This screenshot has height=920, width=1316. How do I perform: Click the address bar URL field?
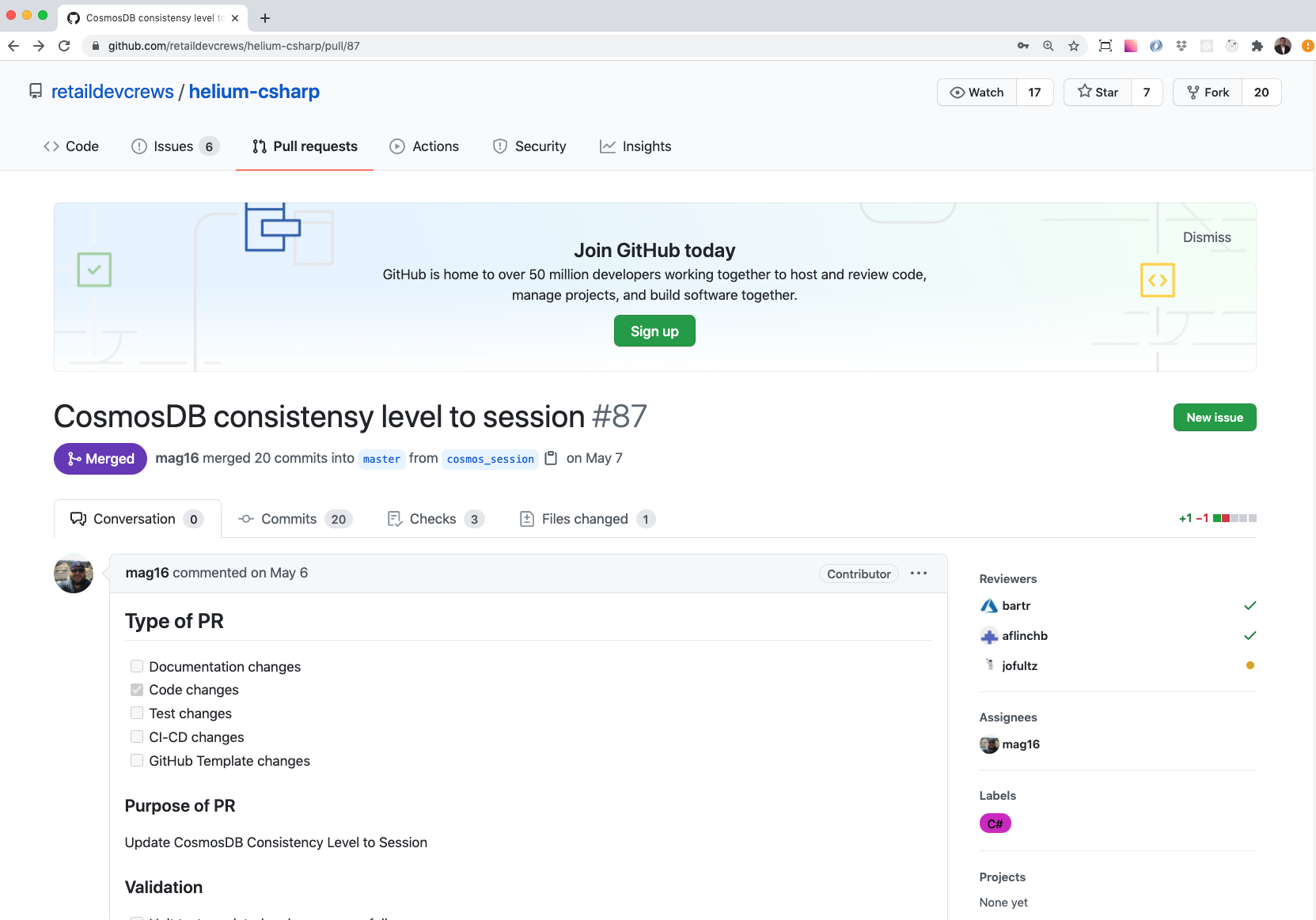(x=554, y=46)
